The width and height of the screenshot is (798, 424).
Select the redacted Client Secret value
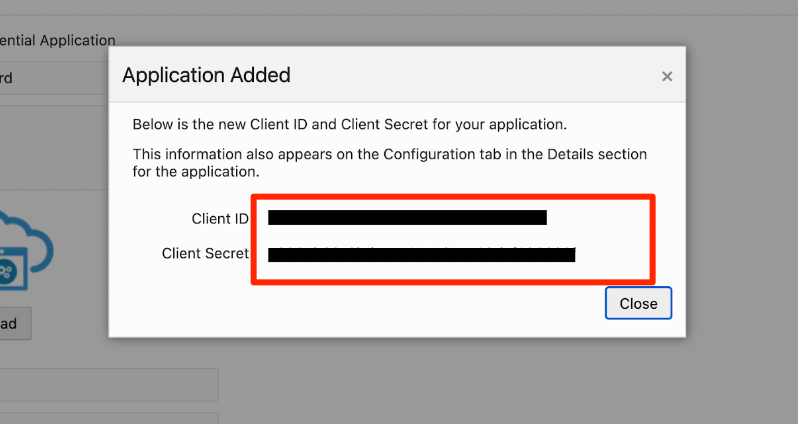421,254
